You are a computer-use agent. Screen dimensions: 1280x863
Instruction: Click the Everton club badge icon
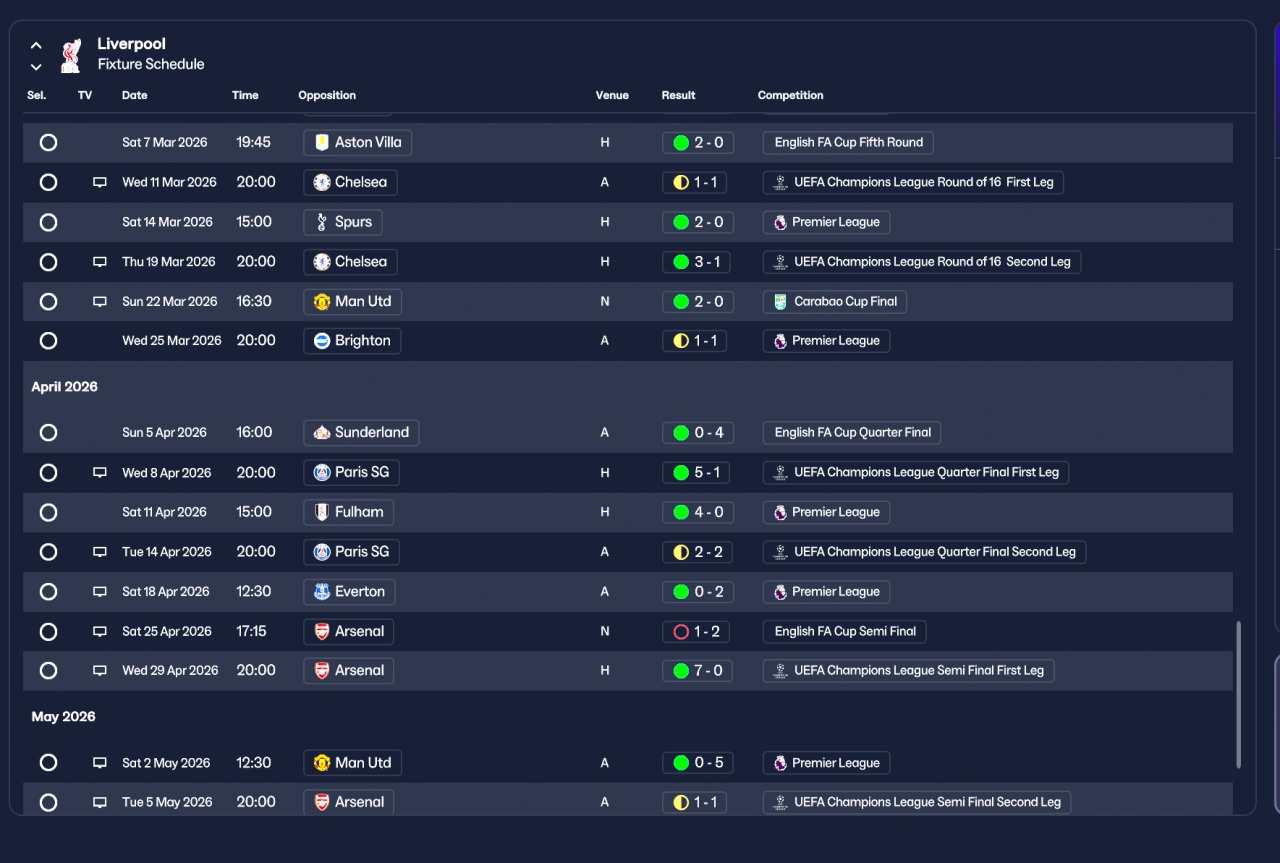(321, 592)
